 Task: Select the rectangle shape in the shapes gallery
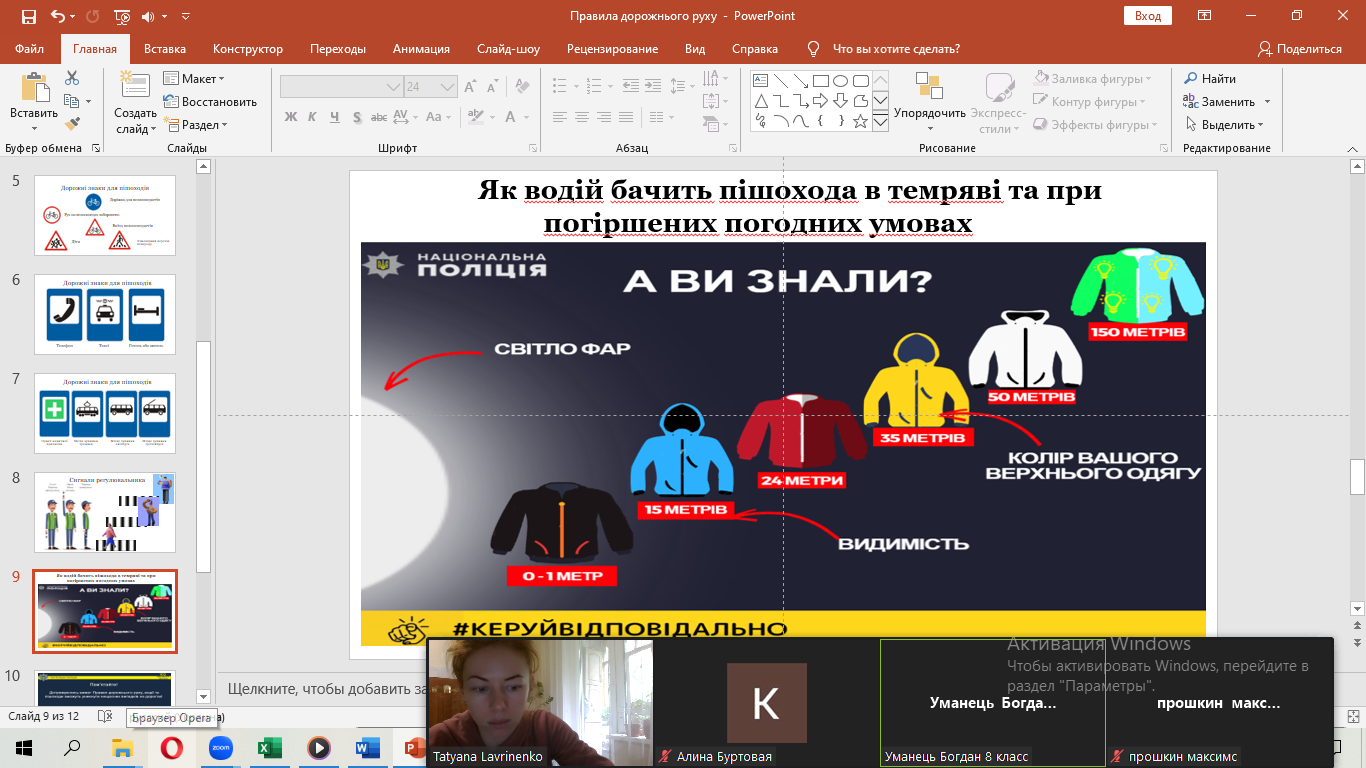tap(820, 81)
